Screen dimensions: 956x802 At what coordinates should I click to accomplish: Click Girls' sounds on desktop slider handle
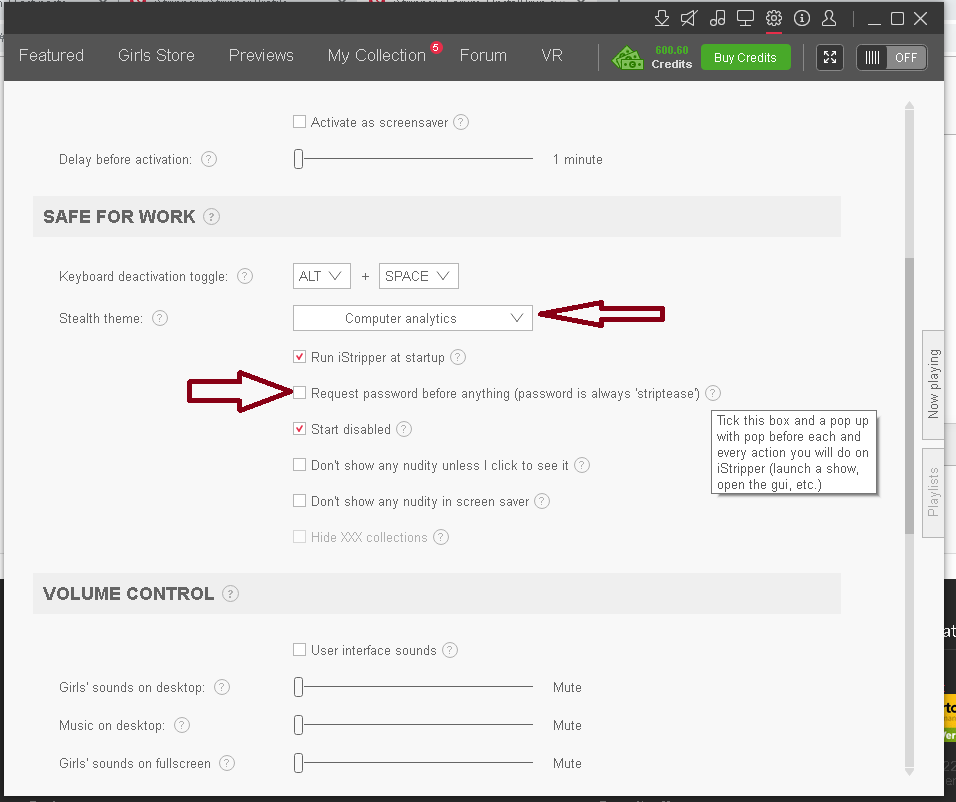click(x=298, y=687)
